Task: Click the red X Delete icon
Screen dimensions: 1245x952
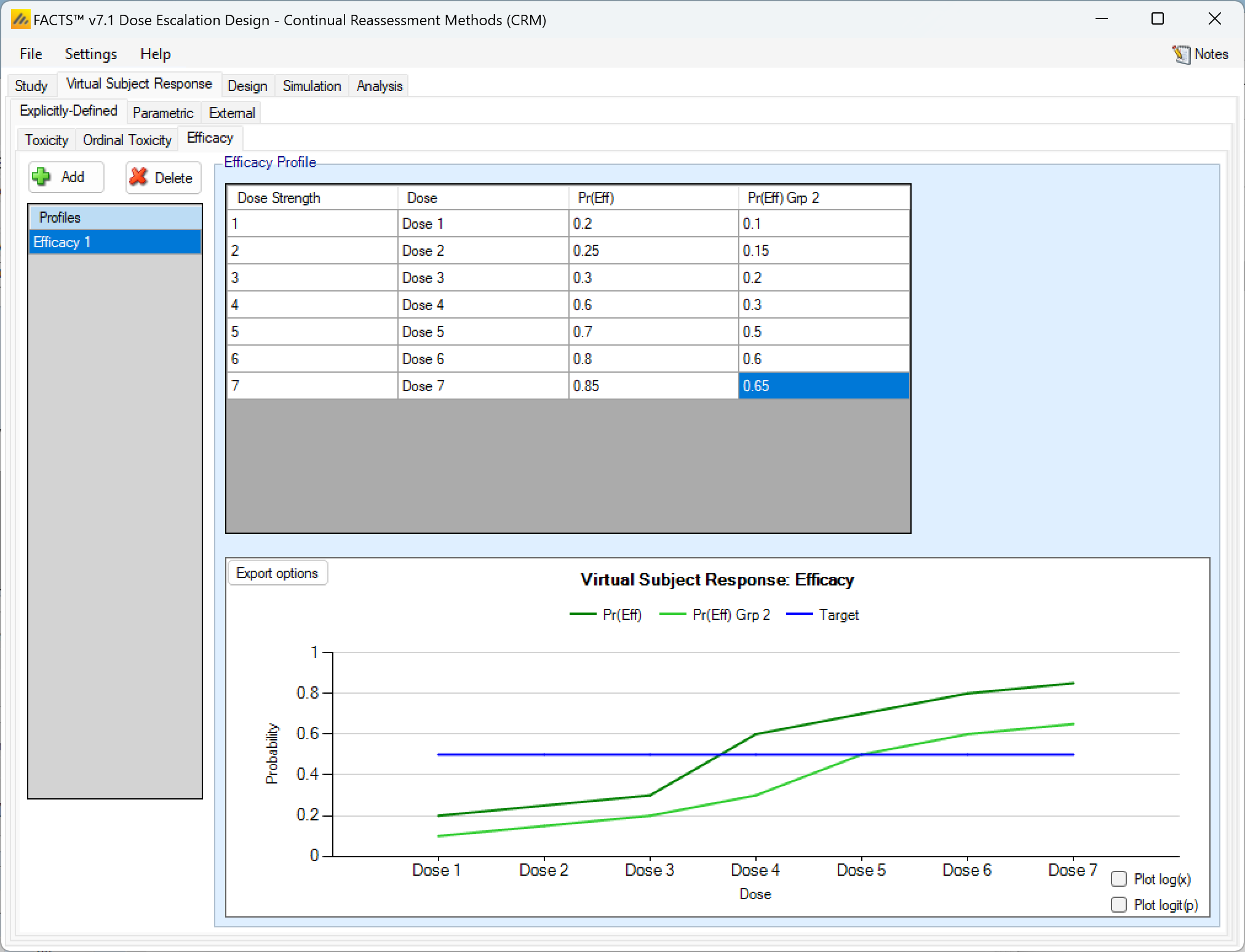Action: (139, 177)
